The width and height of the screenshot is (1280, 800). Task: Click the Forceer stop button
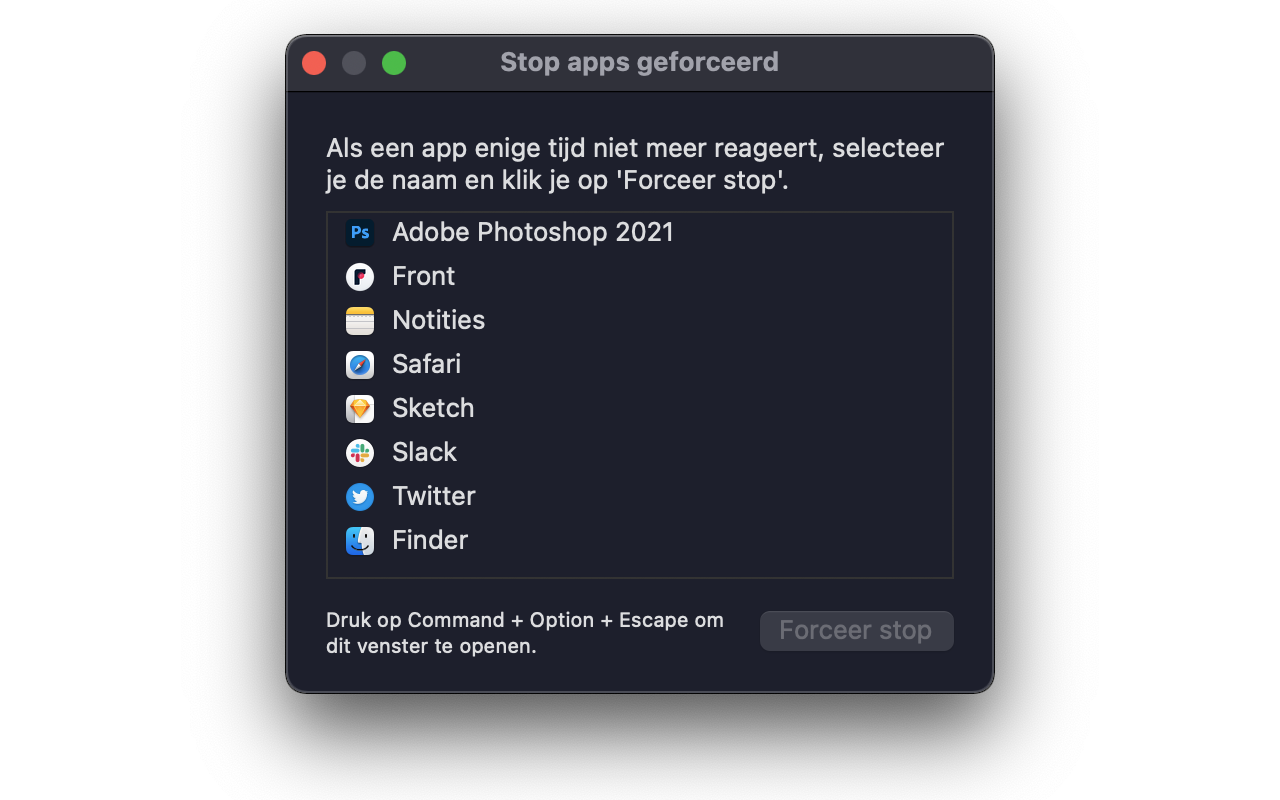click(x=856, y=631)
